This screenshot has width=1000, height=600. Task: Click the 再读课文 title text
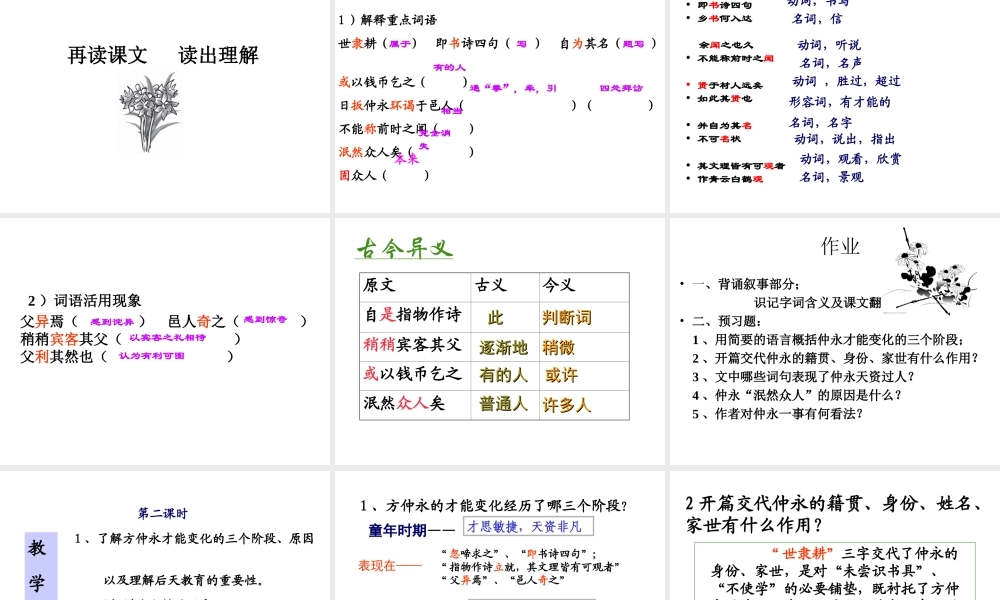(108, 55)
